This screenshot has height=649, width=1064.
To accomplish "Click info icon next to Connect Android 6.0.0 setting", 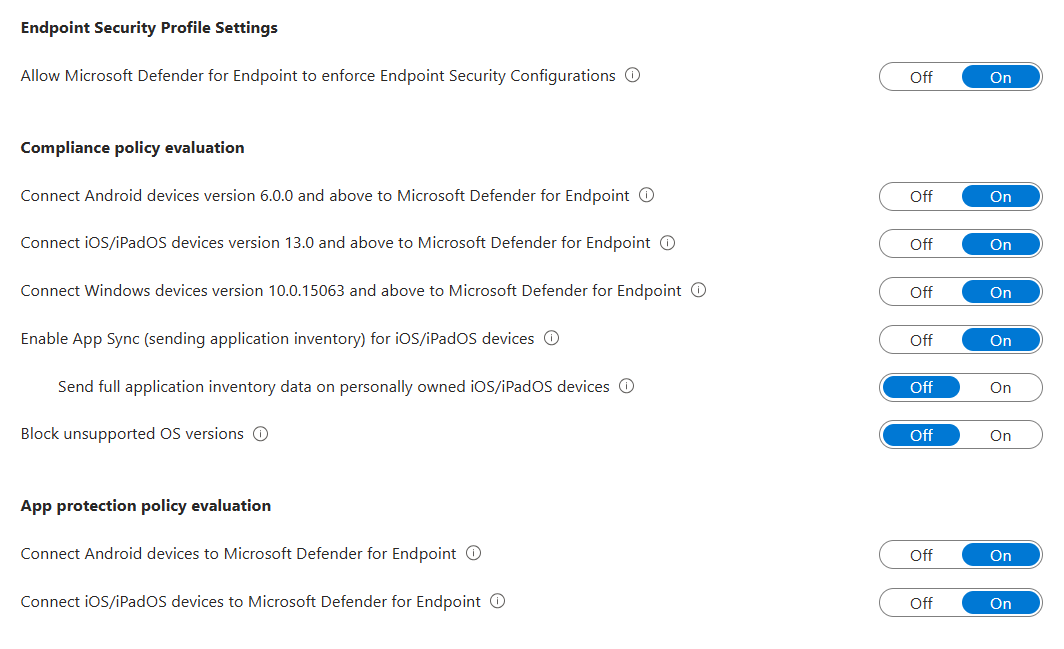I will (646, 195).
